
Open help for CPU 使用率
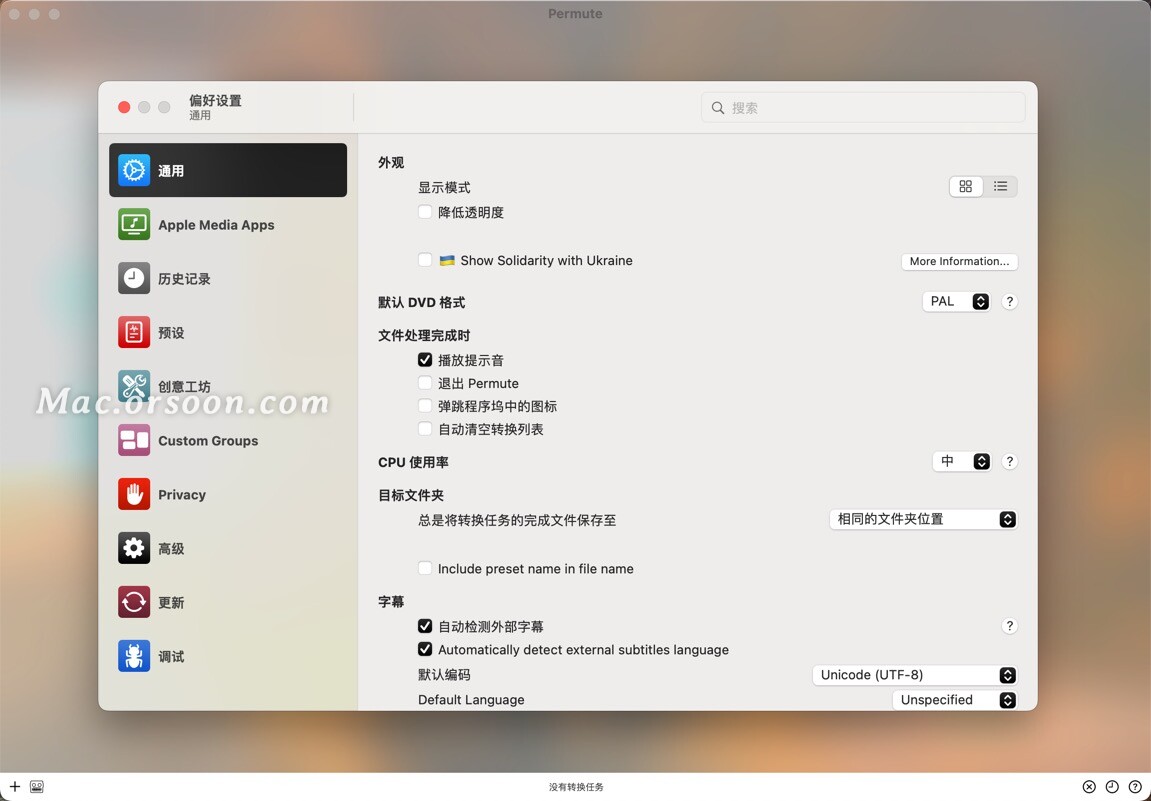1009,461
